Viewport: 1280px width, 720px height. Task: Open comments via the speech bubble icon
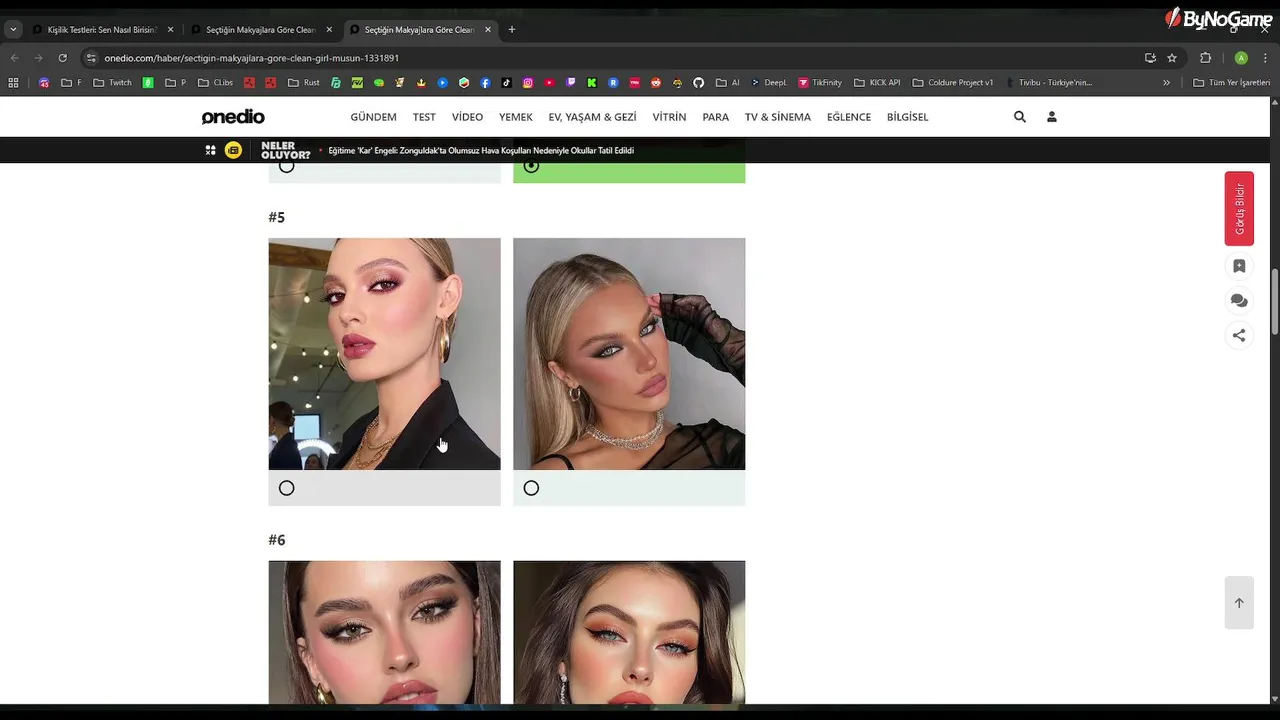1239,300
